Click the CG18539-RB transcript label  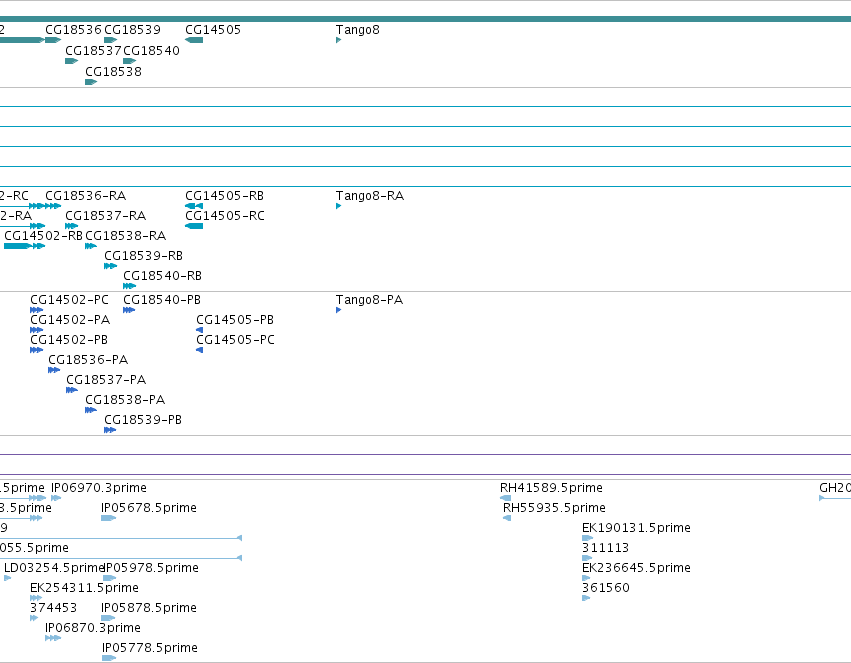(x=144, y=256)
